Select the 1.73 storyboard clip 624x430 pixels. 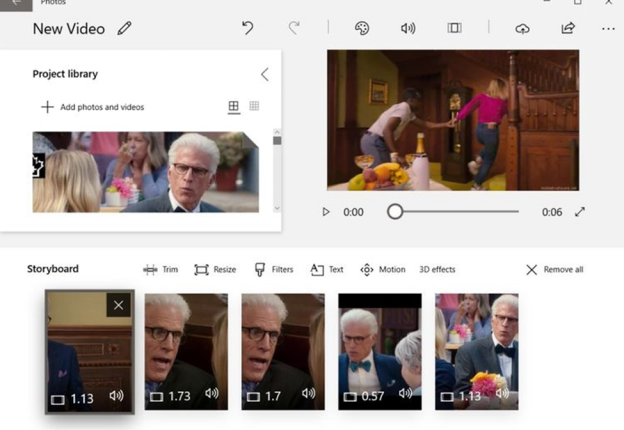pos(186,352)
